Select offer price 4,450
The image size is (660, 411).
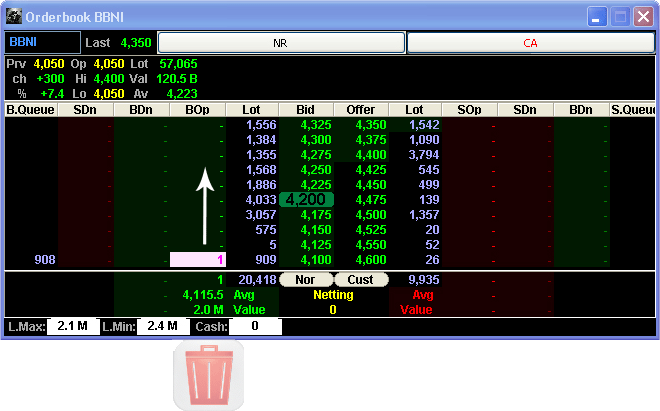tap(371, 185)
